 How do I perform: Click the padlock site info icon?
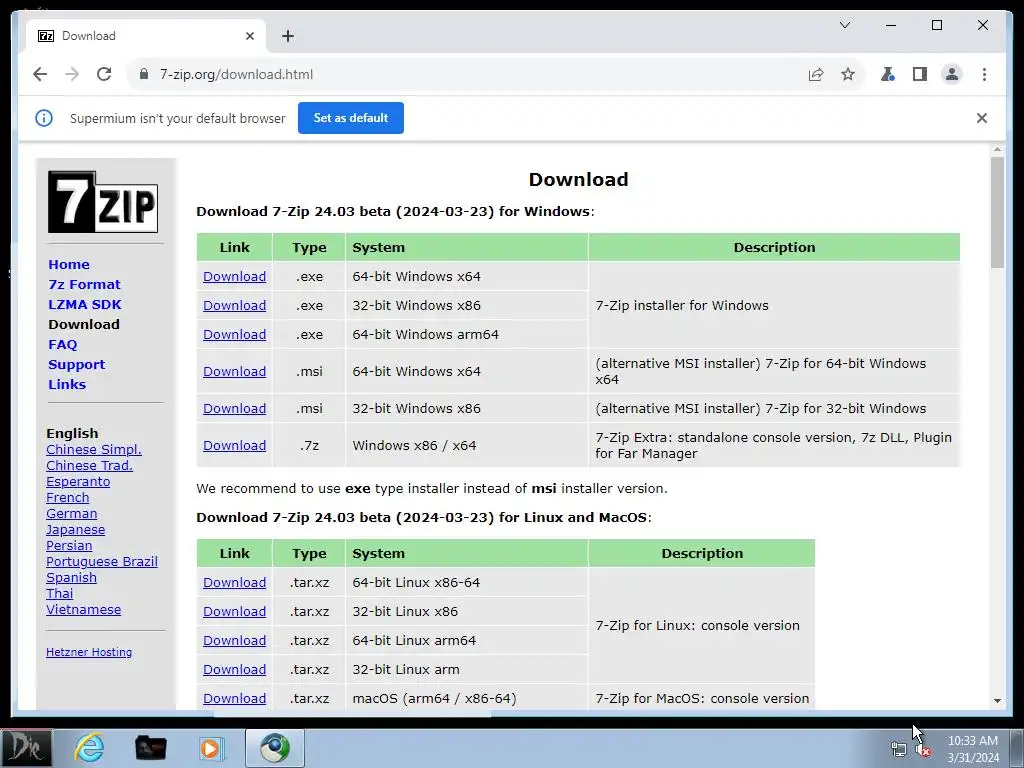click(144, 74)
